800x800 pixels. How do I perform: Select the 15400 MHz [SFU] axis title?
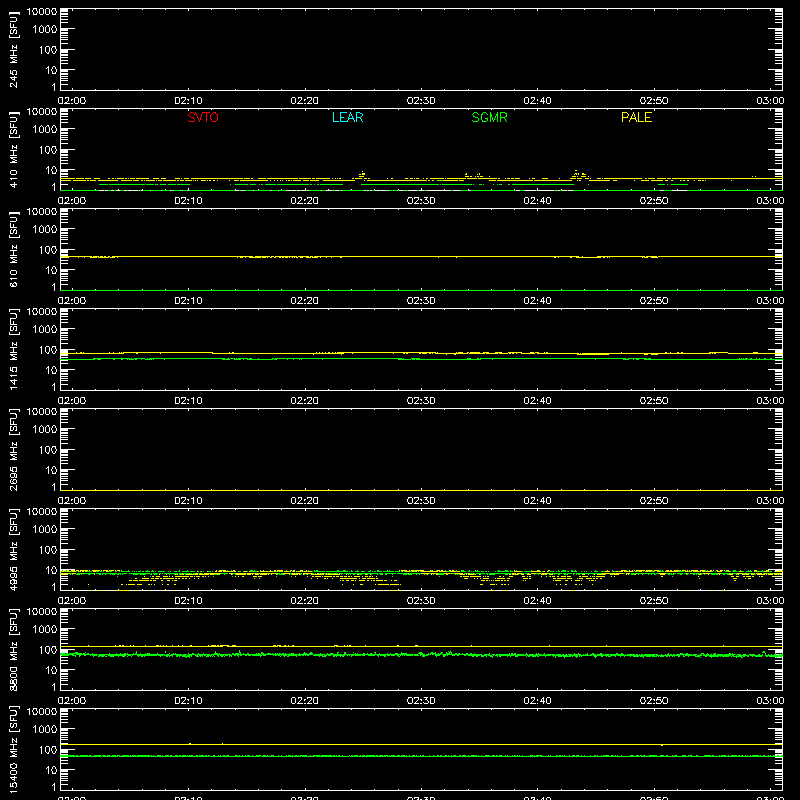[13, 749]
